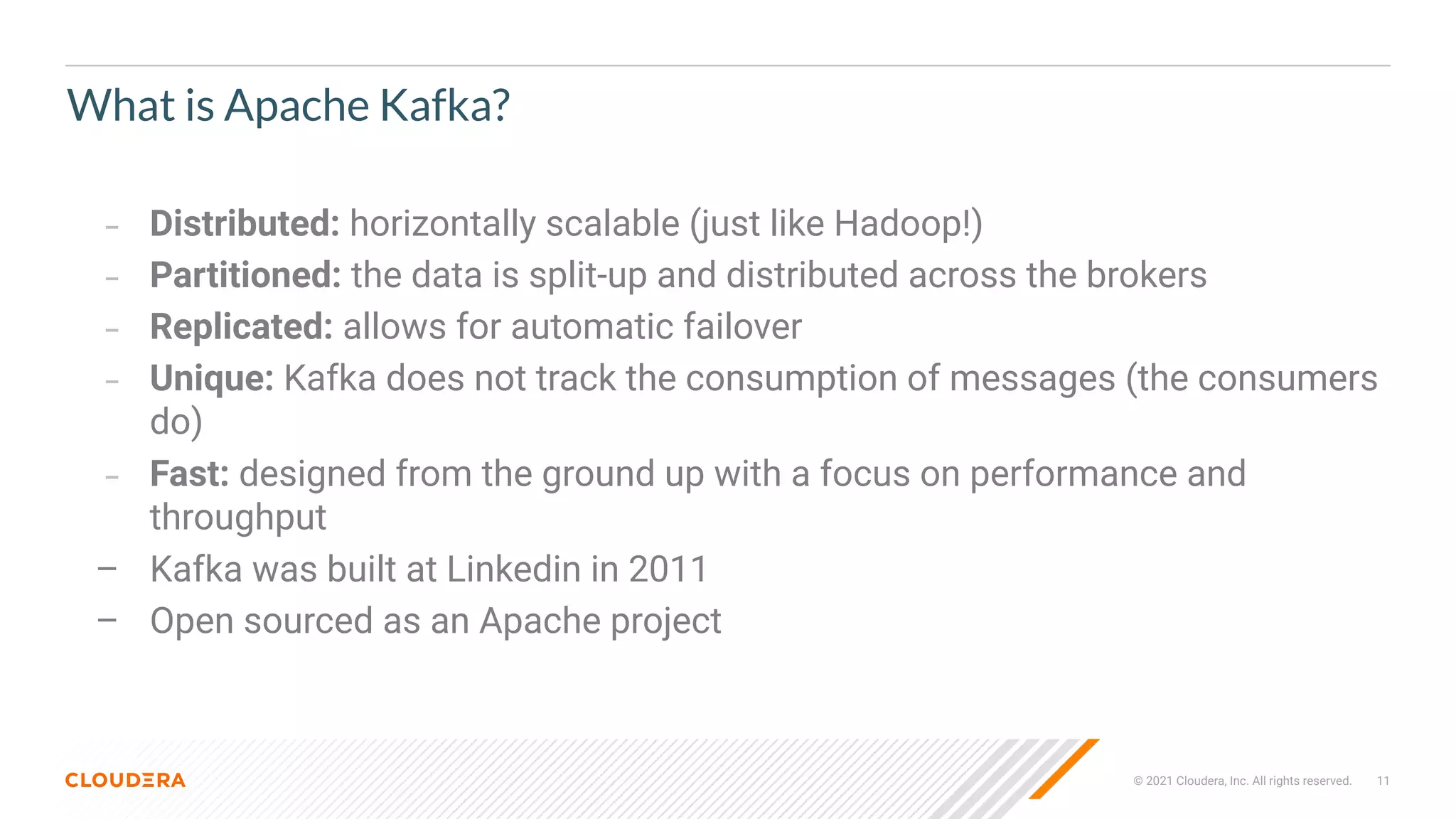Click the Cloudera logo

tap(125, 780)
